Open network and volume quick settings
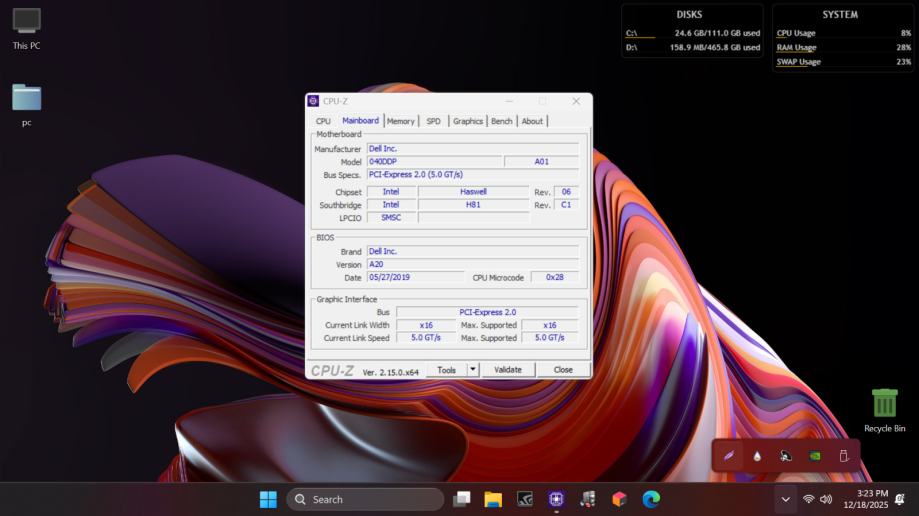This screenshot has height=516, width=919. coord(816,499)
